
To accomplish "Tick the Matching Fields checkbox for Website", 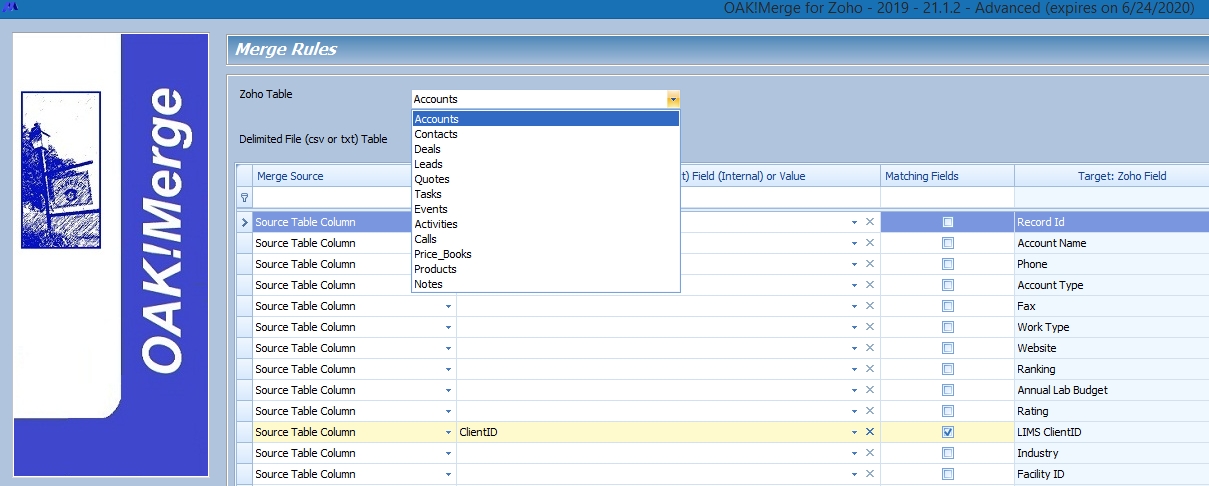I will coord(948,348).
